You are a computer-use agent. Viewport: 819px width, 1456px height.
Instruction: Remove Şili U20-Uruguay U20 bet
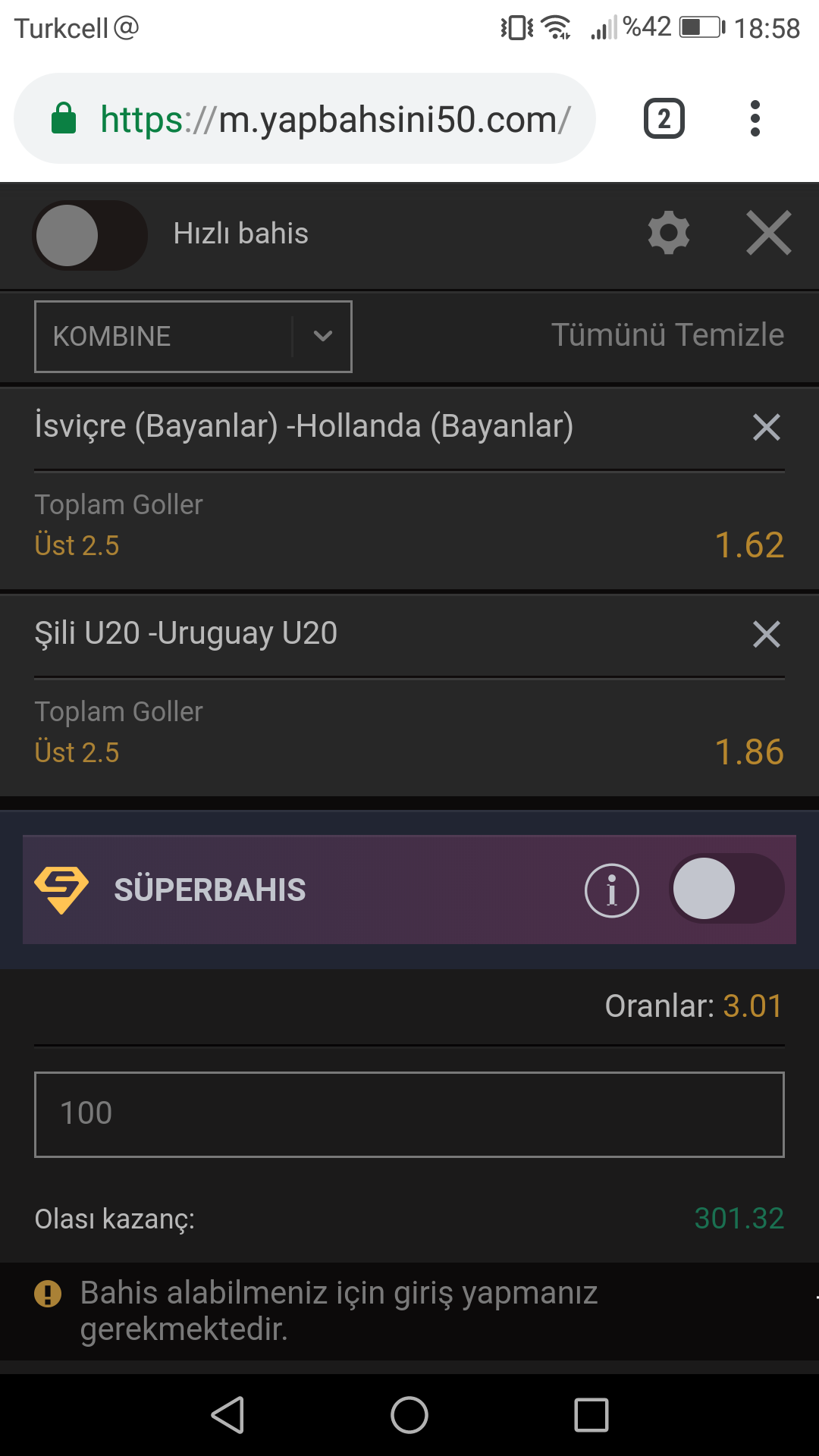[767, 634]
